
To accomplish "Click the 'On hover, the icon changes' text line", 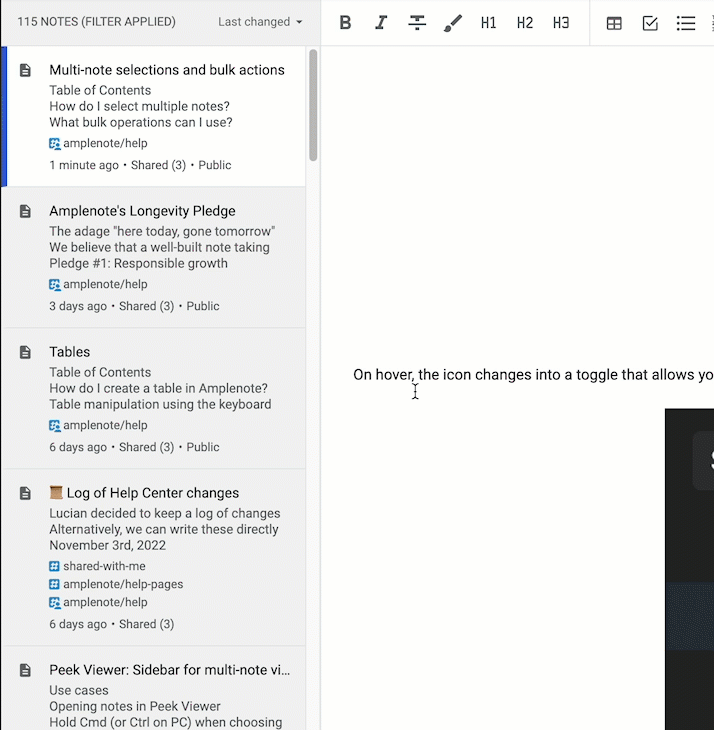I will (533, 375).
